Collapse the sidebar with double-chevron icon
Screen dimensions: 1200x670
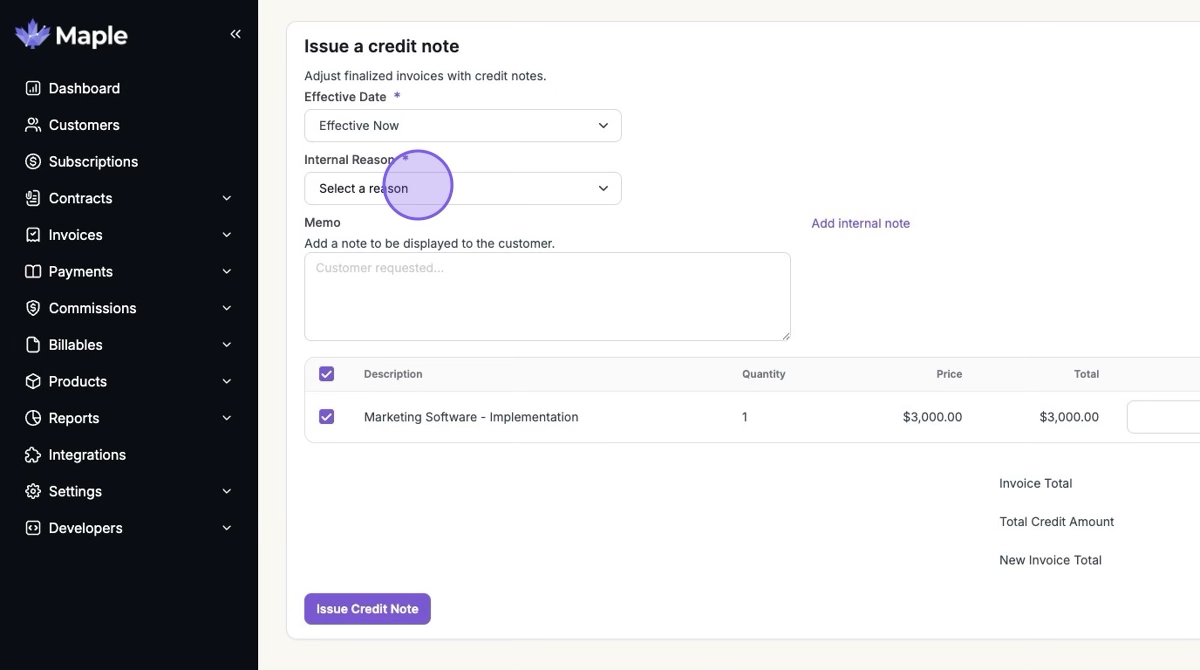pos(236,34)
